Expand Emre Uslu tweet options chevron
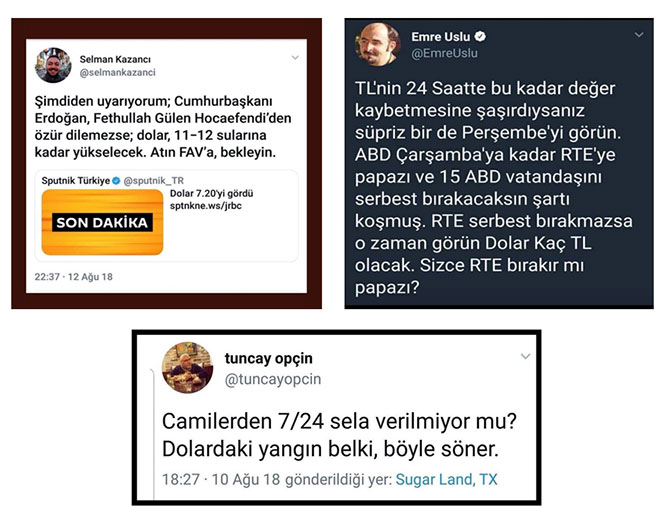The image size is (659, 508). (x=639, y=35)
